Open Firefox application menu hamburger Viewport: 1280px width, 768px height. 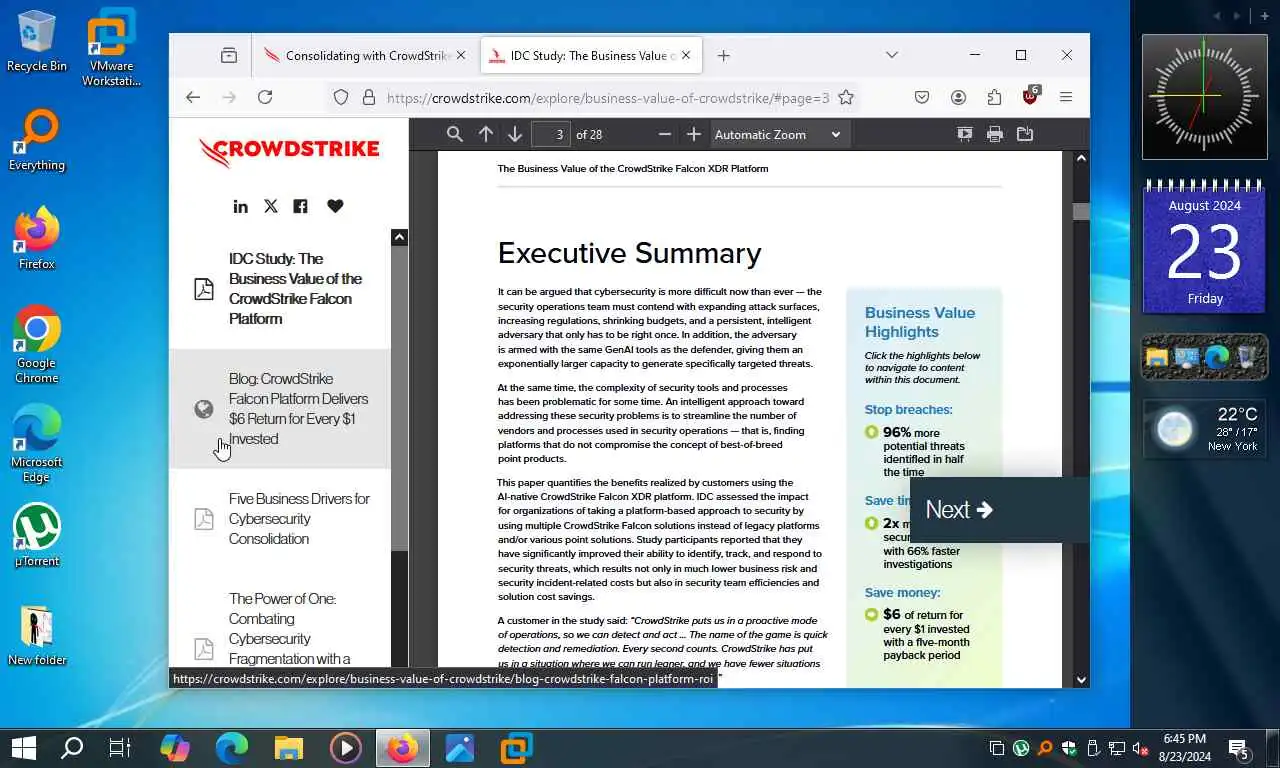tap(1066, 97)
